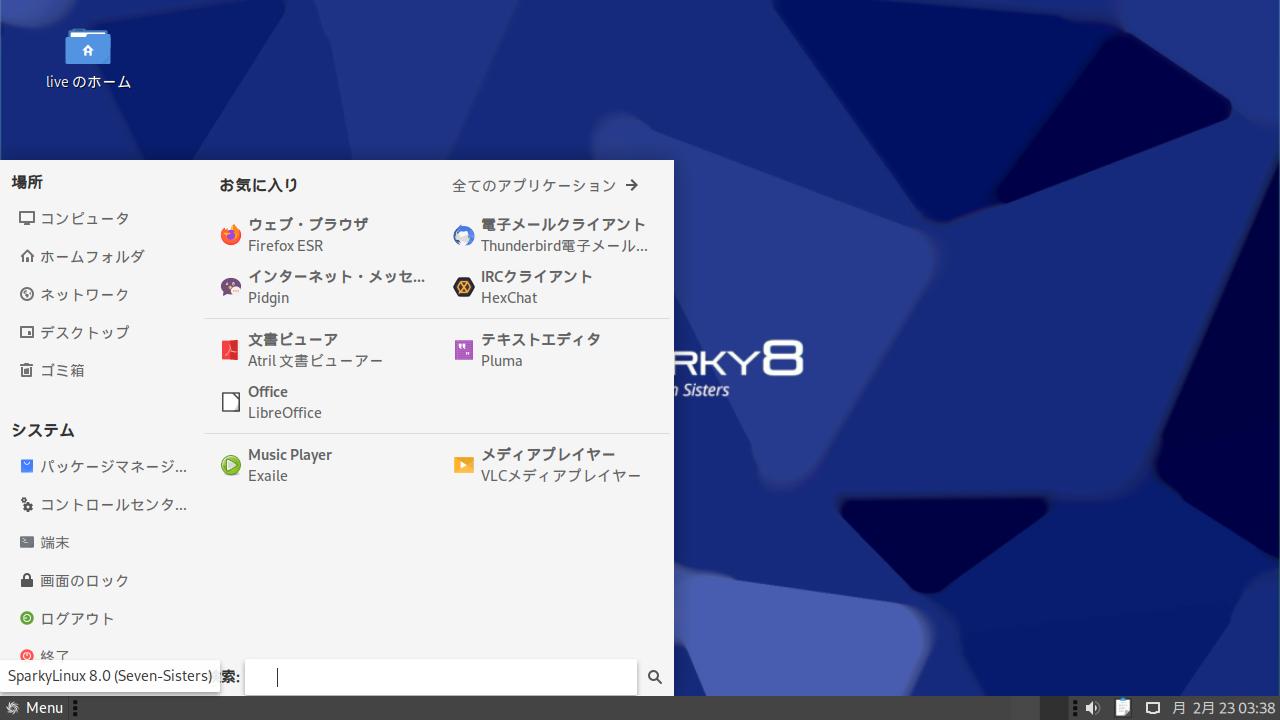Click the search magnifier button
Viewport: 1280px width, 720px height.
click(655, 677)
